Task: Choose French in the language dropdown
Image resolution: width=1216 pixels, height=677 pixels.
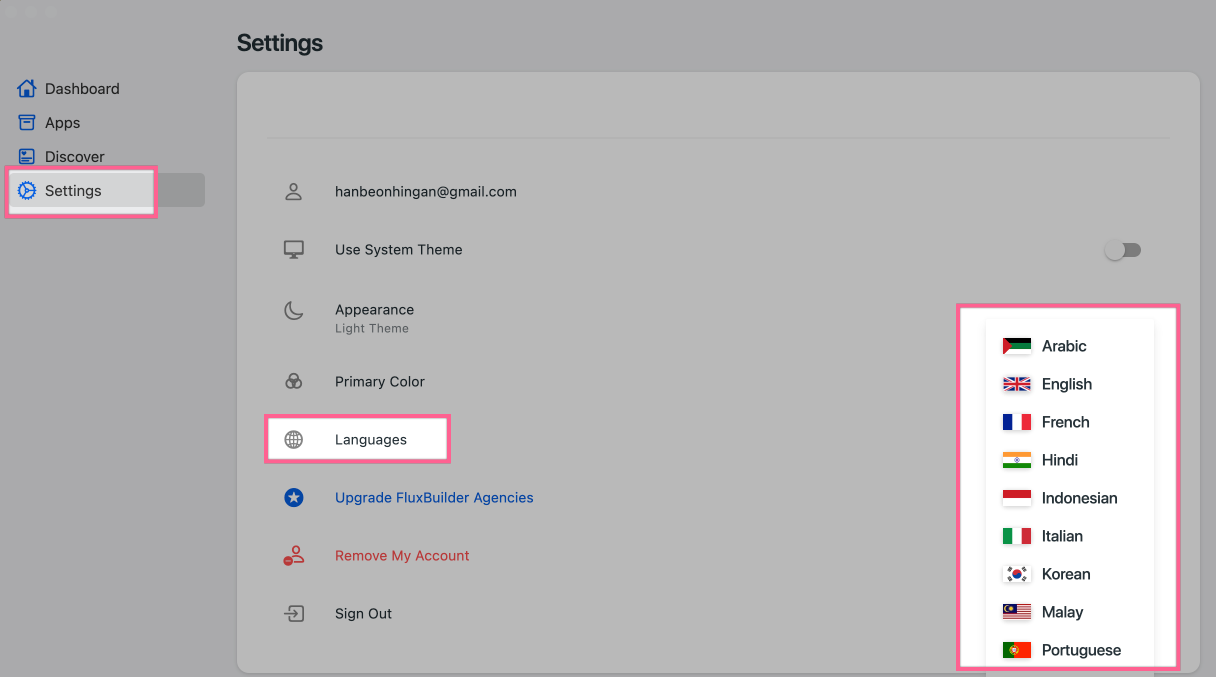Action: (x=1065, y=422)
